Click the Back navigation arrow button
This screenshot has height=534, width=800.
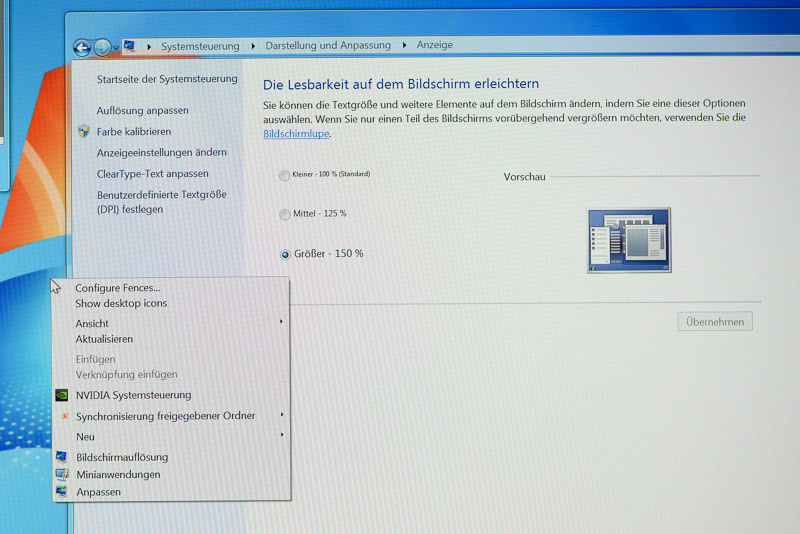pos(82,48)
